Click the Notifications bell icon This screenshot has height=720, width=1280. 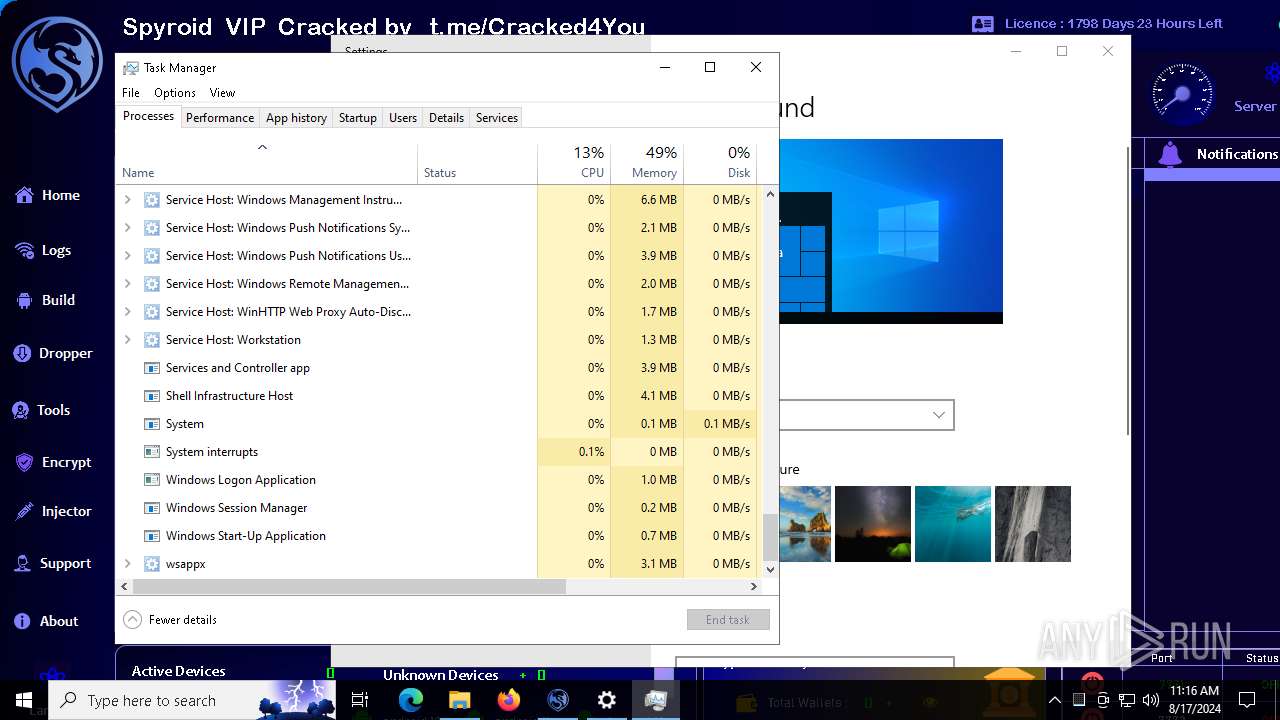1169,154
